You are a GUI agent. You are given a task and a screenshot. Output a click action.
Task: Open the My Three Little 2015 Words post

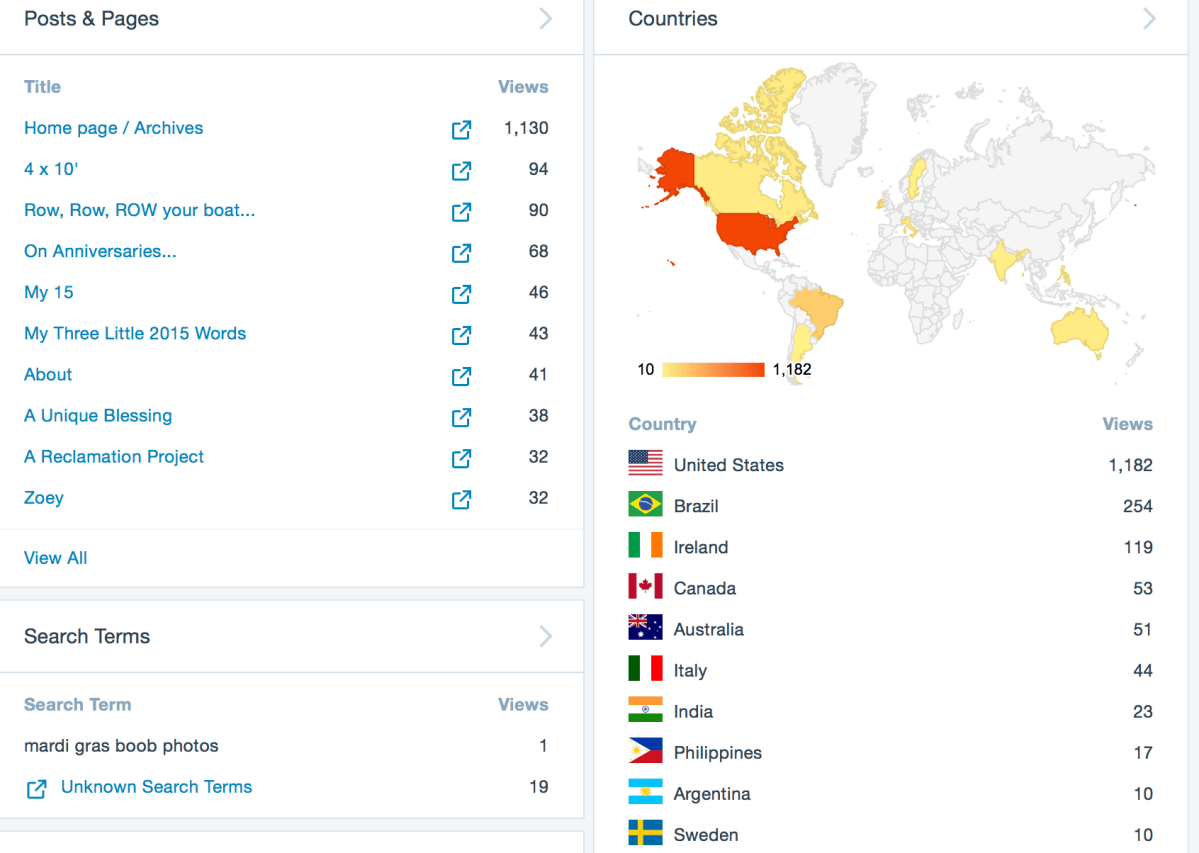[x=135, y=334]
